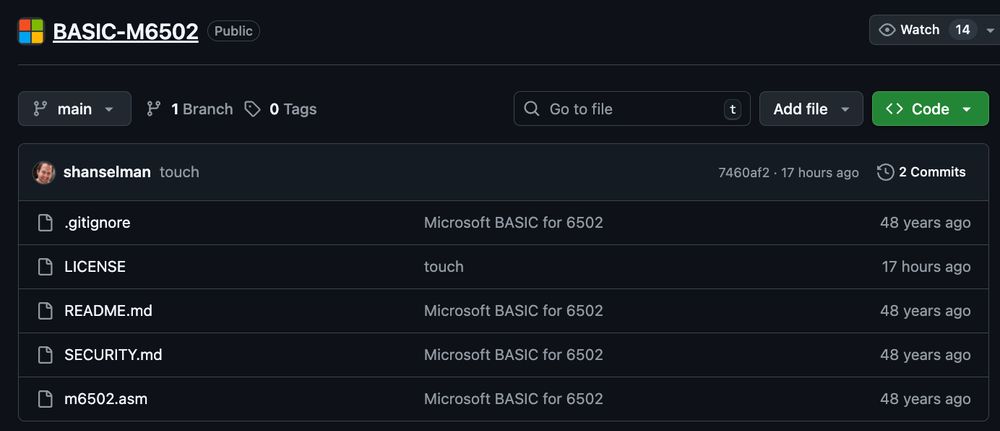Click the Go to file search field
Screen dimensions: 1000x431
tap(632, 109)
